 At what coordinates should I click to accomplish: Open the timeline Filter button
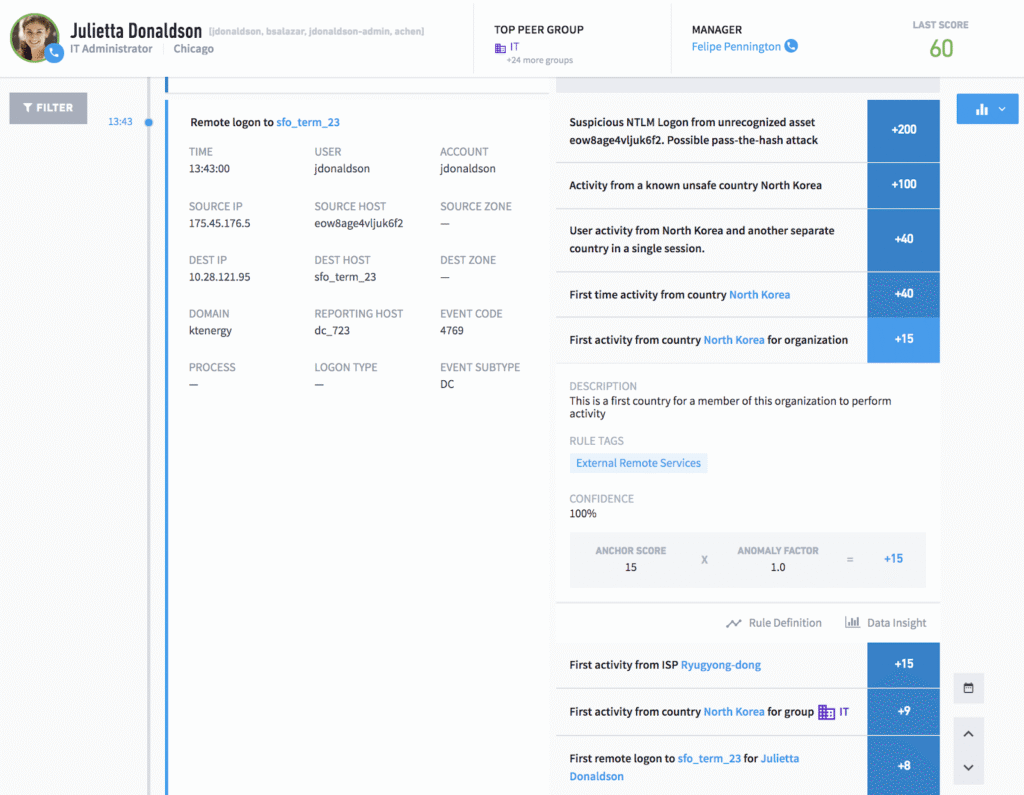[x=48, y=108]
